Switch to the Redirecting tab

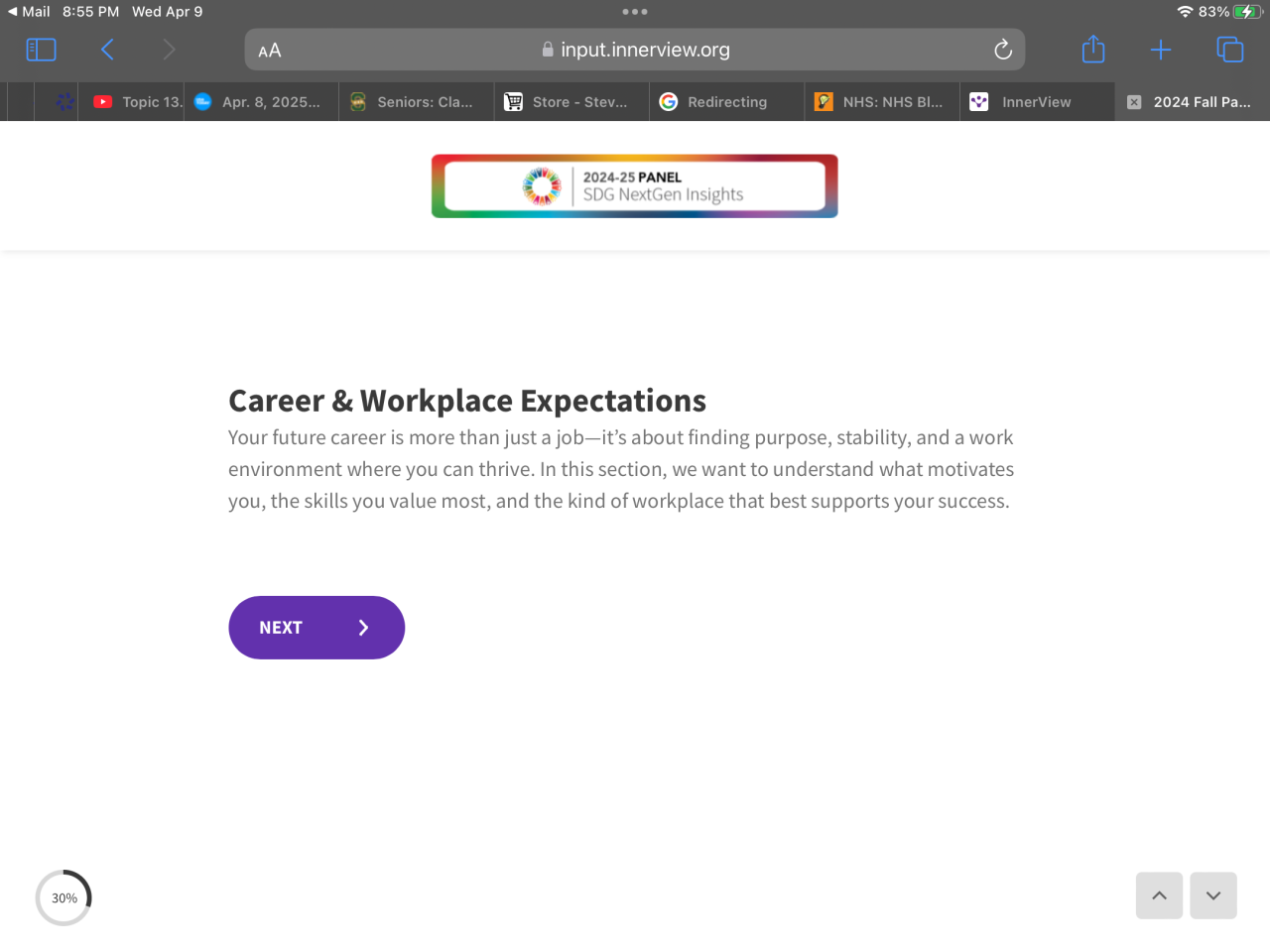tap(727, 102)
